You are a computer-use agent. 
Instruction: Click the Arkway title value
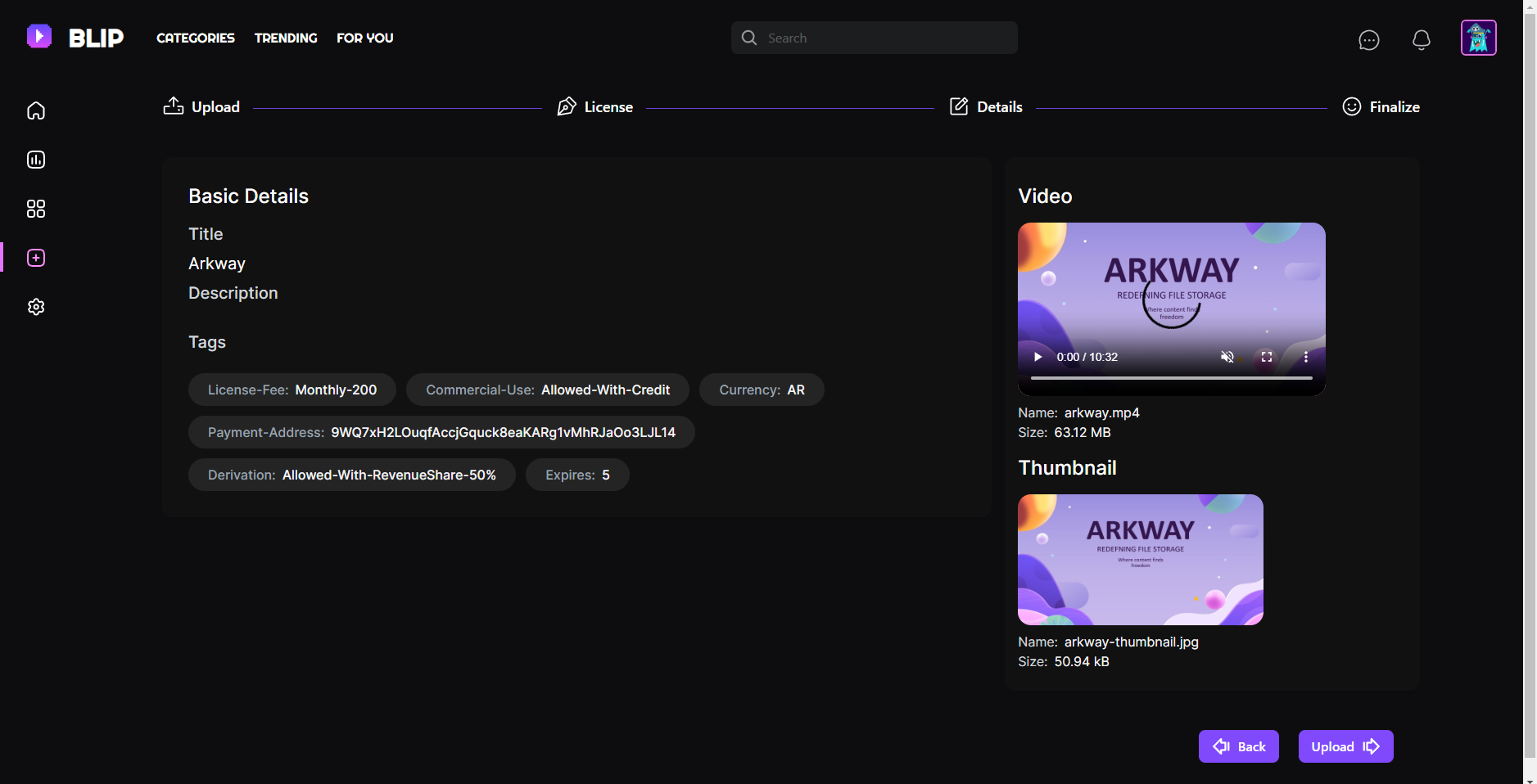click(x=217, y=264)
